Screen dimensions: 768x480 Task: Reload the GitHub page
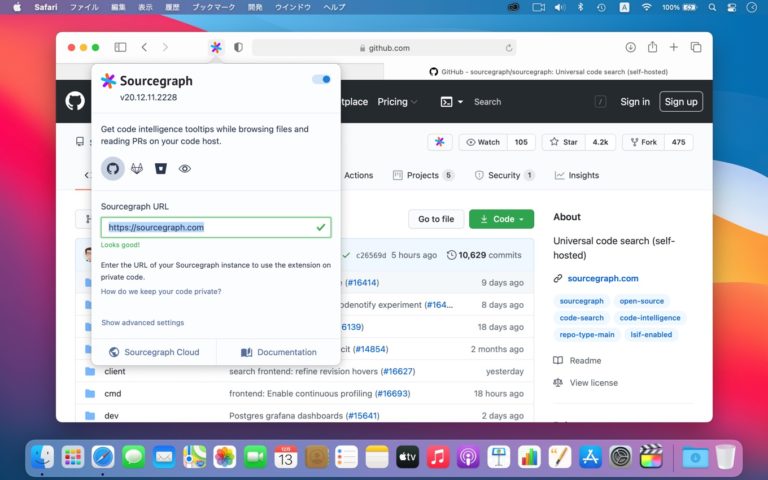[x=509, y=48]
